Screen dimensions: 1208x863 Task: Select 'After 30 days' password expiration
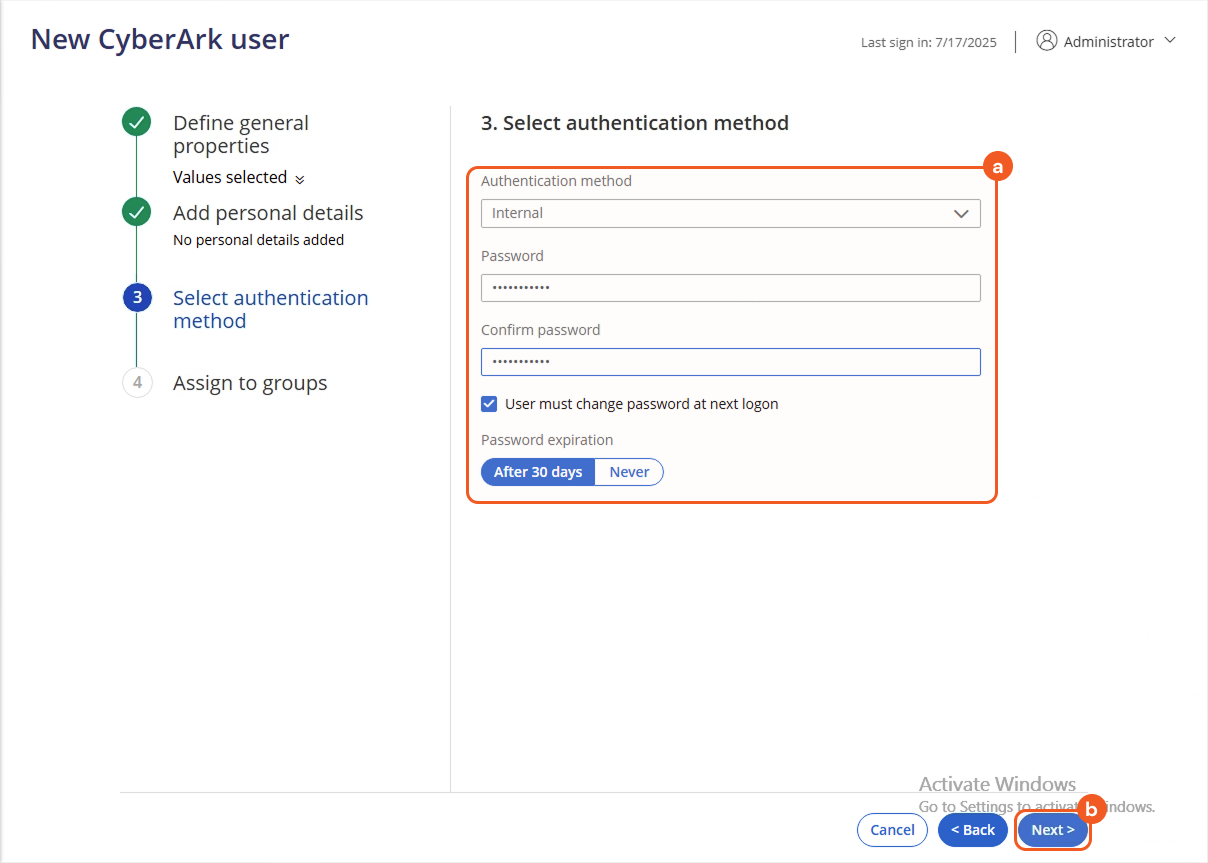click(x=537, y=471)
